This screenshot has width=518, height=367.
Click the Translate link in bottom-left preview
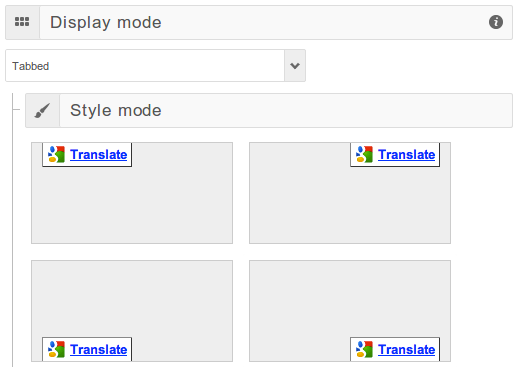click(99, 349)
